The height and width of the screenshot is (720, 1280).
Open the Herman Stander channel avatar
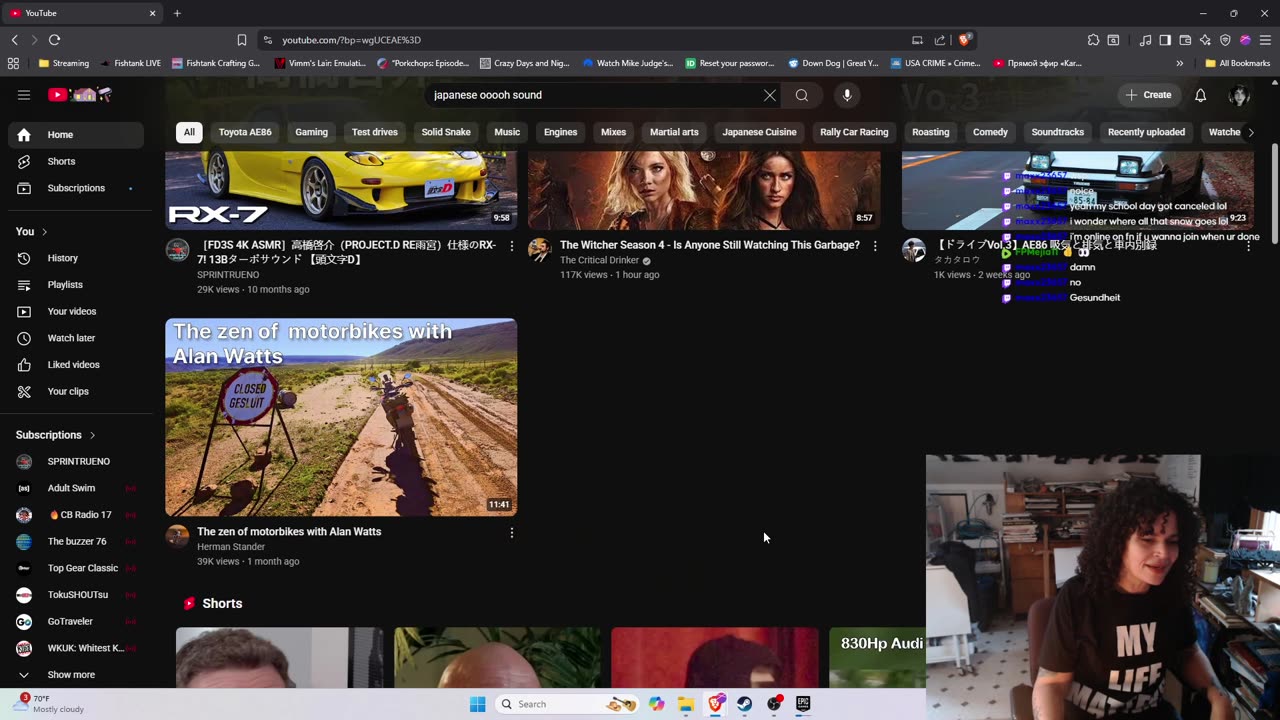(x=177, y=537)
